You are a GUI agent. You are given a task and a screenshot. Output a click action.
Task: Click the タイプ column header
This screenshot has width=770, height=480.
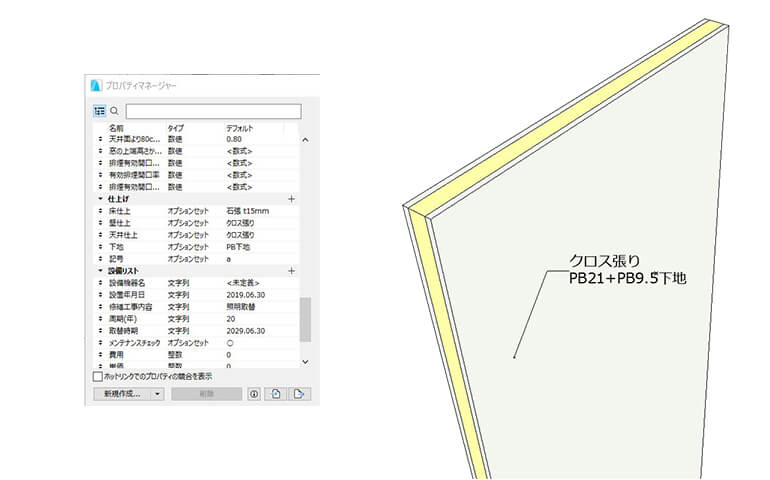click(176, 129)
